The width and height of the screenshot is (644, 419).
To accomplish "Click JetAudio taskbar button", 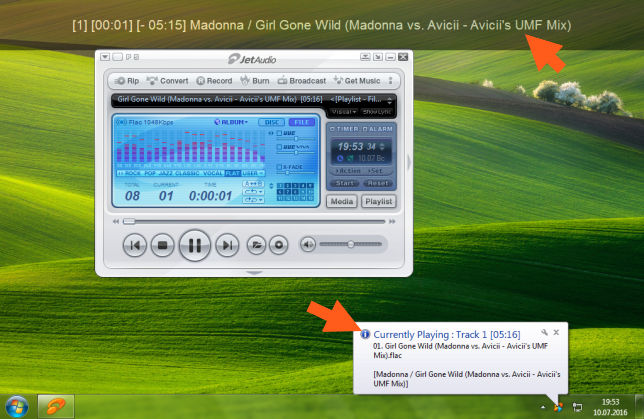I will click(56, 407).
